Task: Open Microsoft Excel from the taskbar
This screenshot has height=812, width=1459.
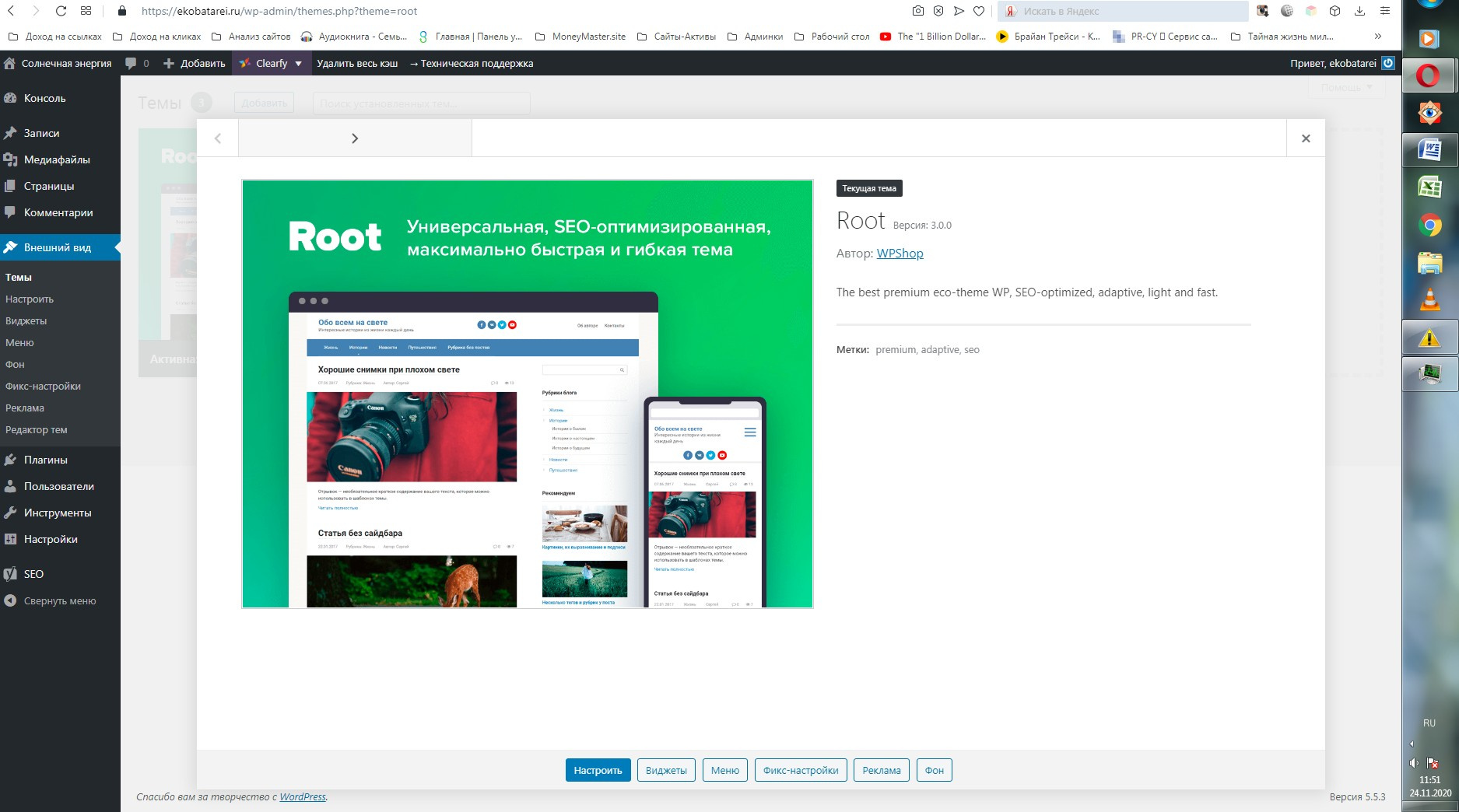Action: tap(1429, 187)
